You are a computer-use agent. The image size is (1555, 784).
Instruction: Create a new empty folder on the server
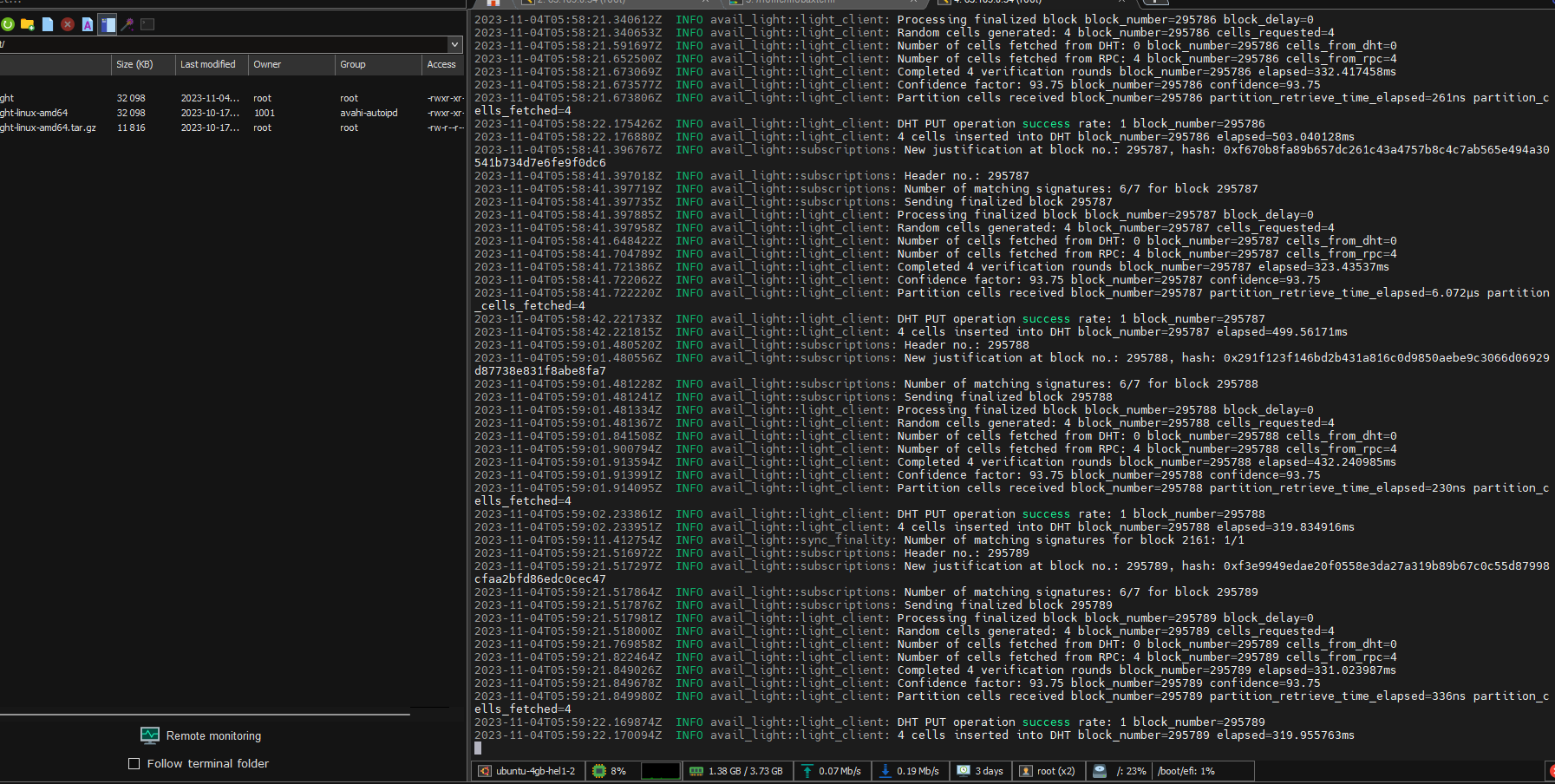(28, 24)
